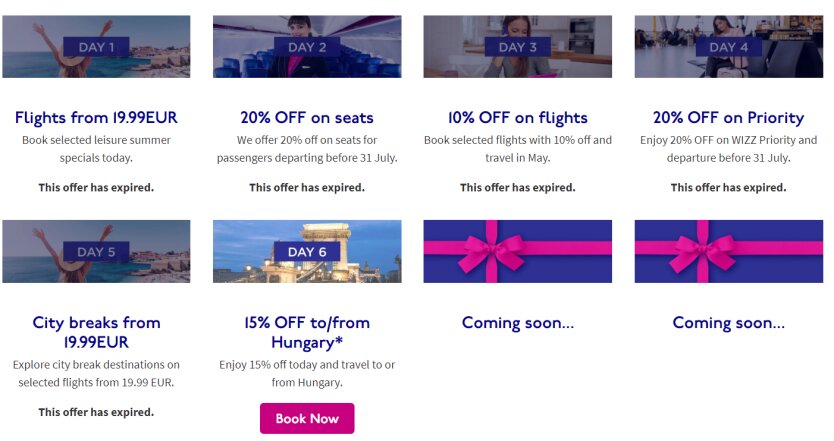Open the Day 3 banner image
The height and width of the screenshot is (441, 834).
point(518,47)
